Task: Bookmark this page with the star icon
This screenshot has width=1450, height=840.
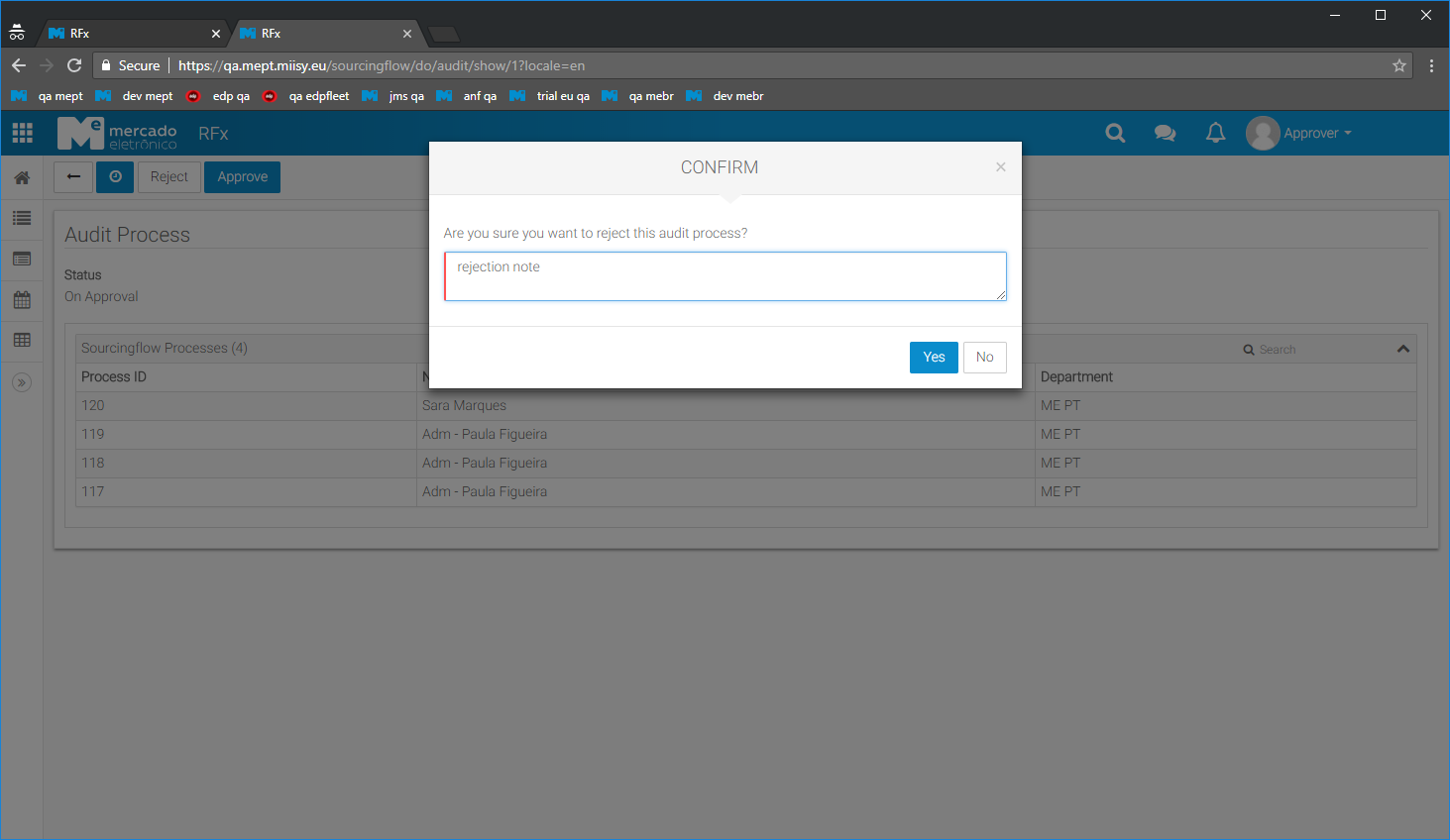Action: point(1398,65)
